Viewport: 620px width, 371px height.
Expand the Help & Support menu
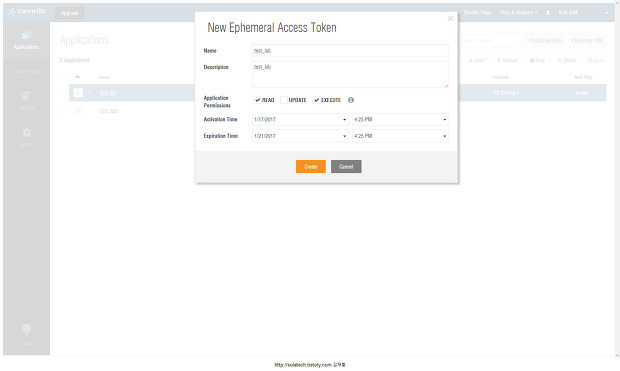coord(518,13)
